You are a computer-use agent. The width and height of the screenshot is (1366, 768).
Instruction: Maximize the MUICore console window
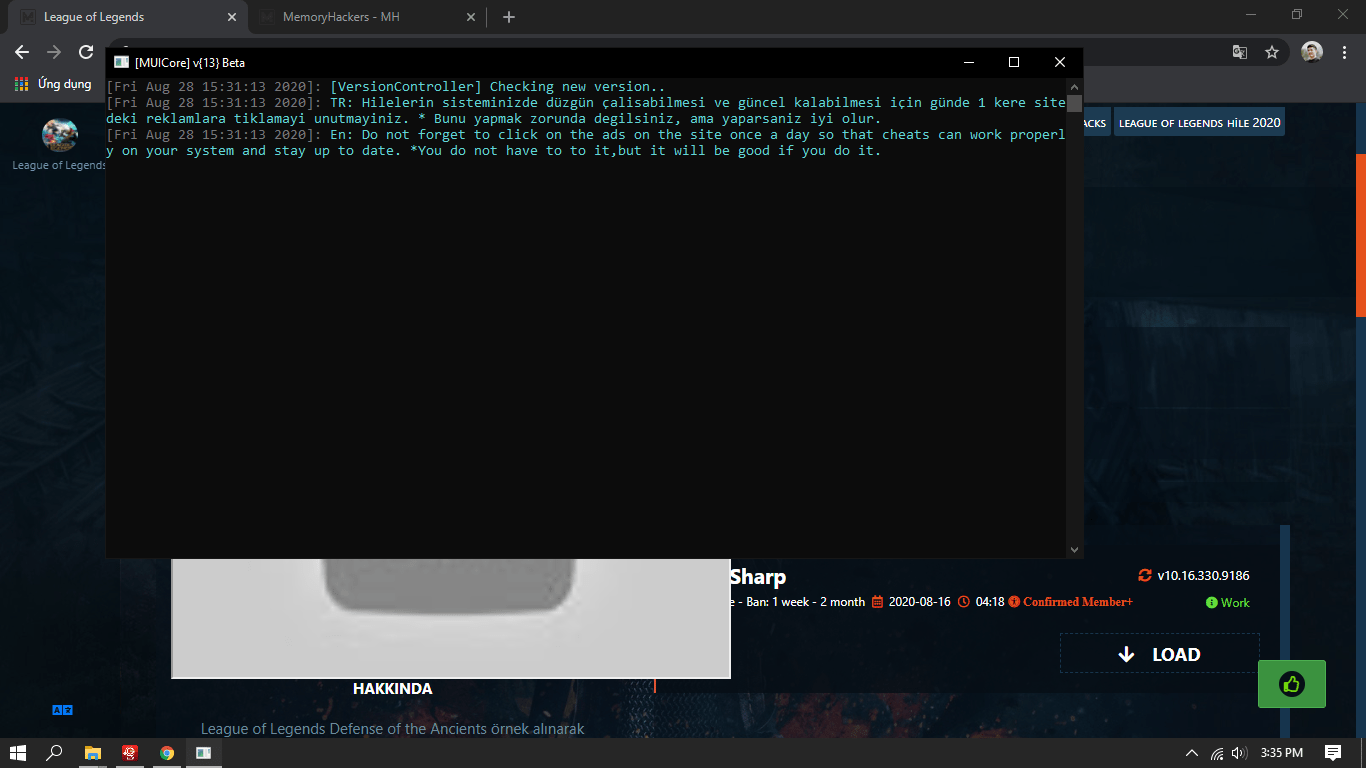[x=1014, y=62]
